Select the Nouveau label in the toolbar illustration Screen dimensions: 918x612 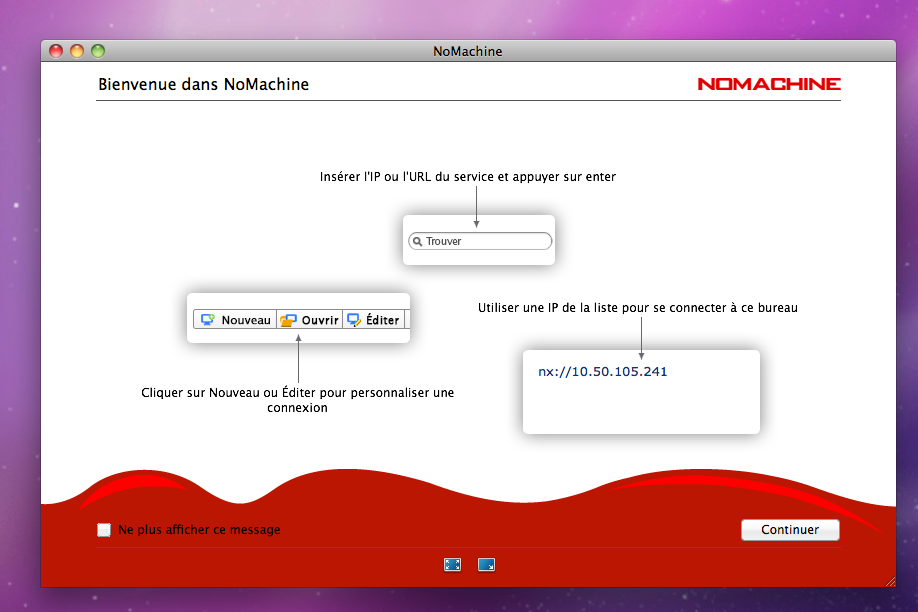pyautogui.click(x=246, y=320)
